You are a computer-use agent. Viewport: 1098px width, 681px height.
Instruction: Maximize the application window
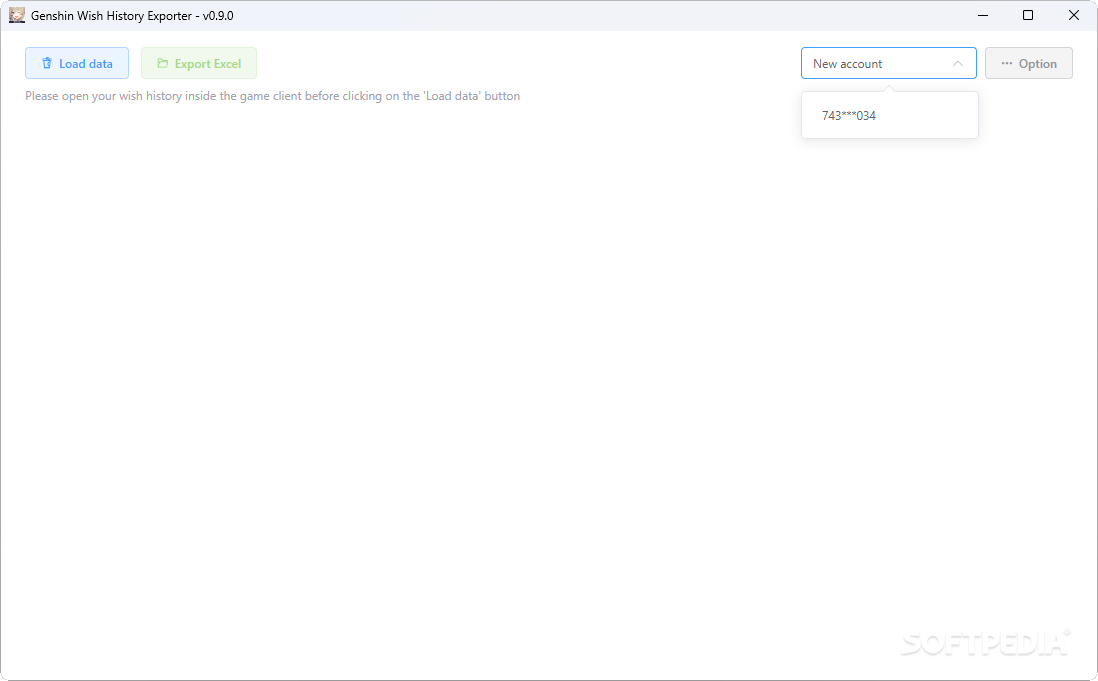(x=1028, y=15)
